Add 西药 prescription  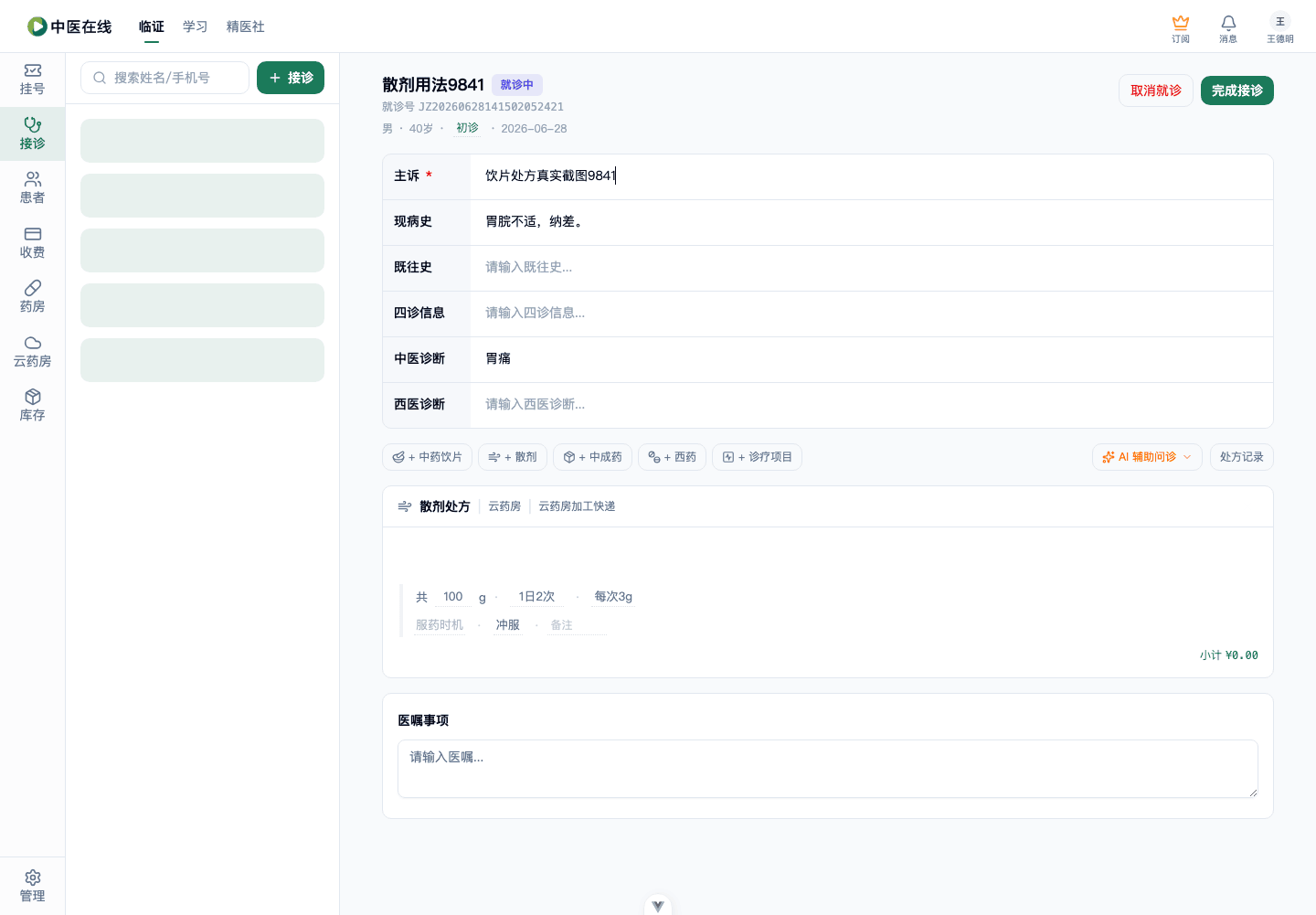(672, 457)
